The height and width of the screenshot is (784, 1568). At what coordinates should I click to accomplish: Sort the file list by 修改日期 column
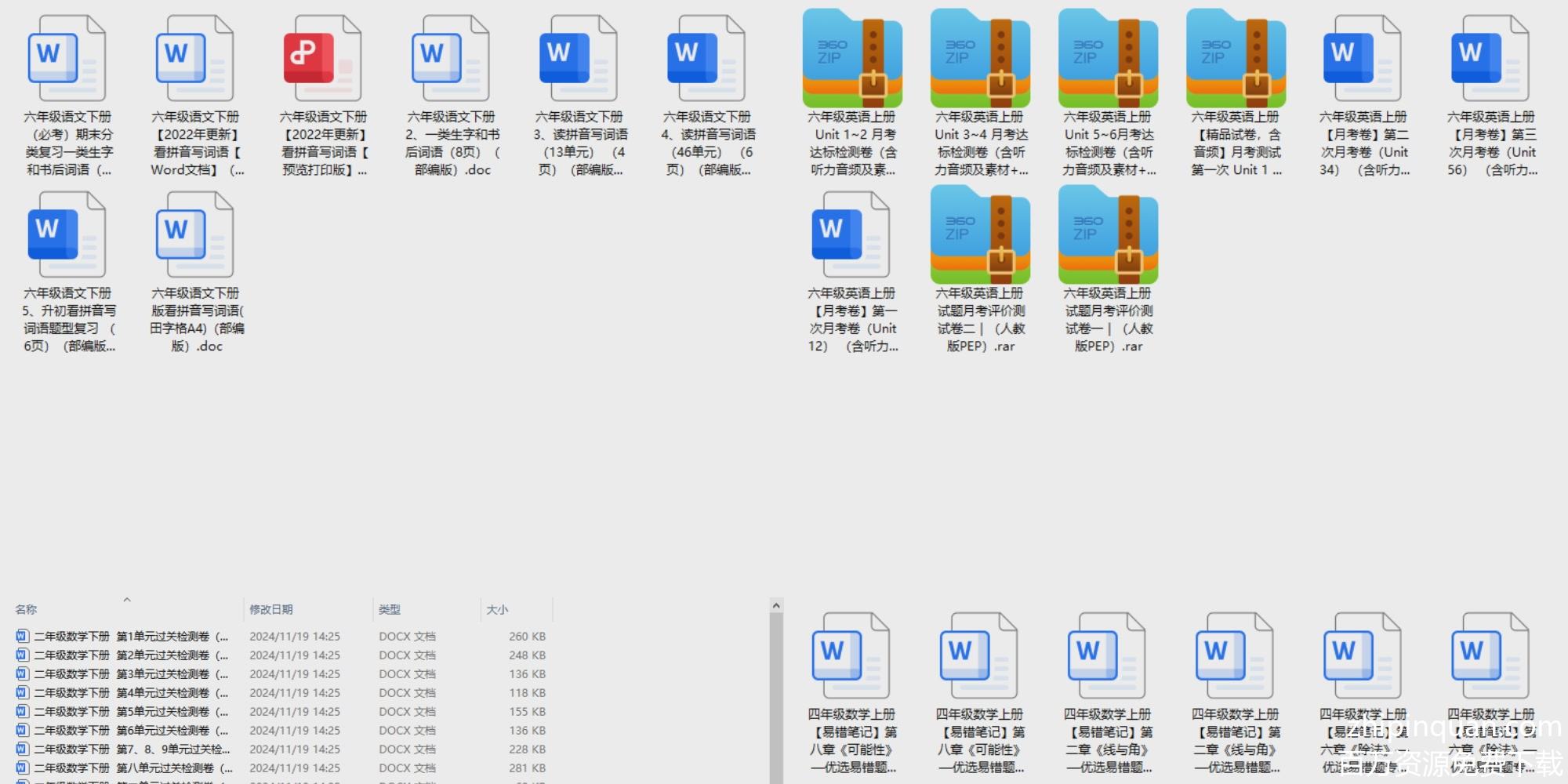(271, 610)
